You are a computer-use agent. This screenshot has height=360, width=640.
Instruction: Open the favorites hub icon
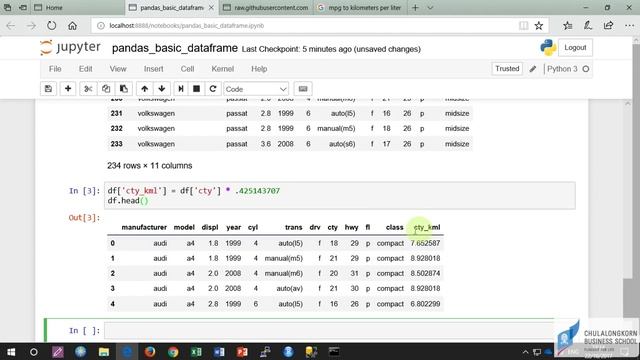(x=567, y=26)
